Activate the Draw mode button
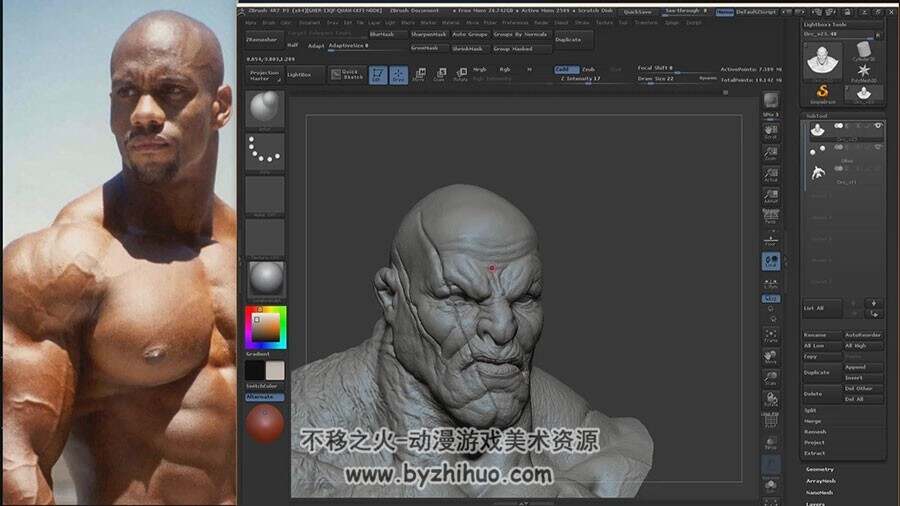 398,75
